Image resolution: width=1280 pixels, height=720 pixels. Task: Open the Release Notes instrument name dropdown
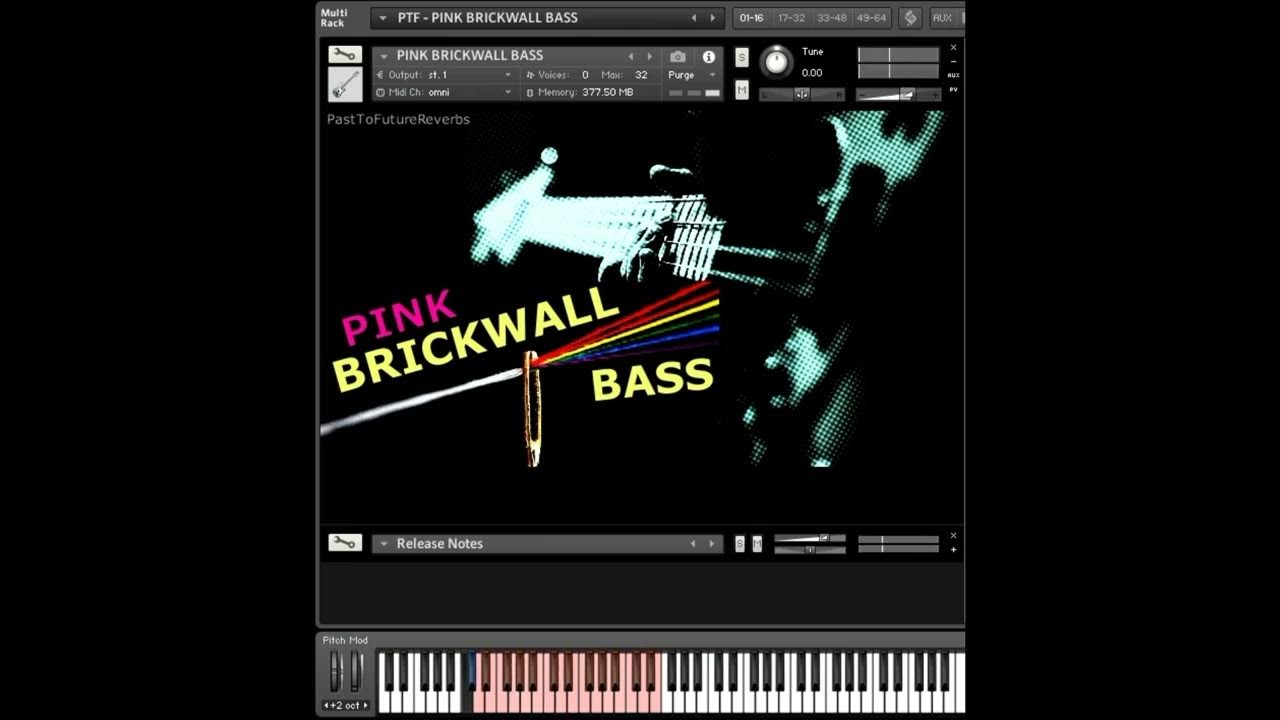[384, 544]
